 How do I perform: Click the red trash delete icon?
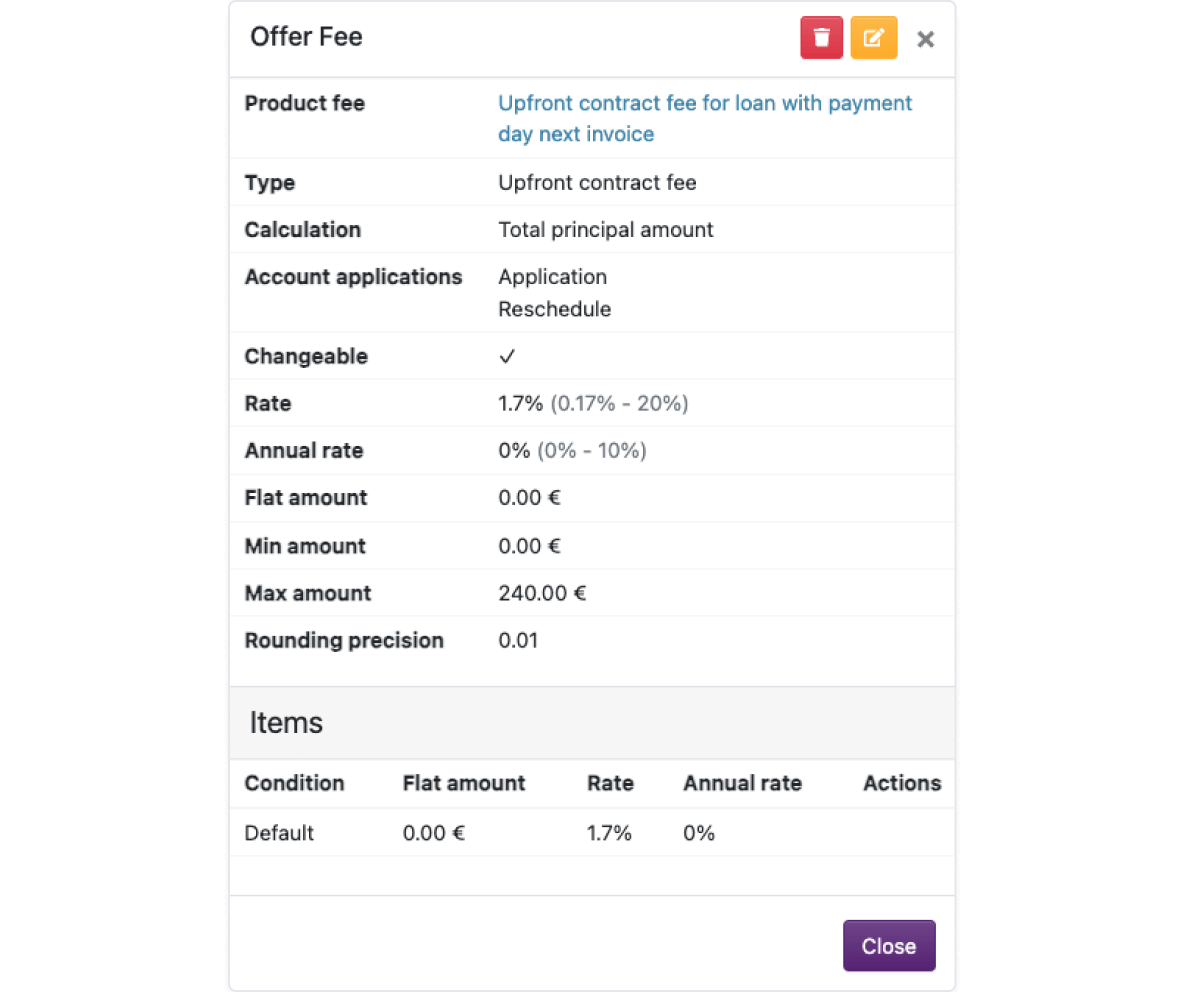[x=821, y=38]
